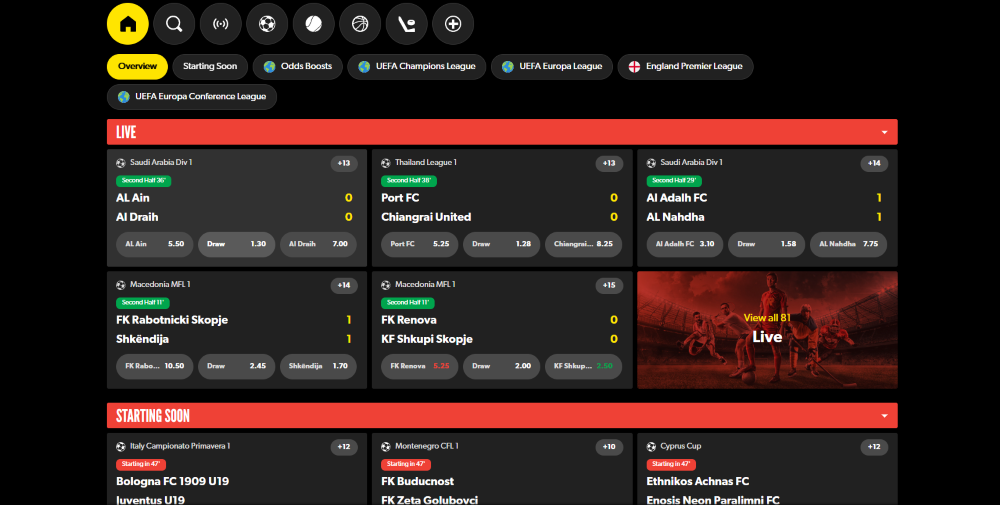Select the football sport icon
Image resolution: width=1000 pixels, height=505 pixels.
(267, 24)
